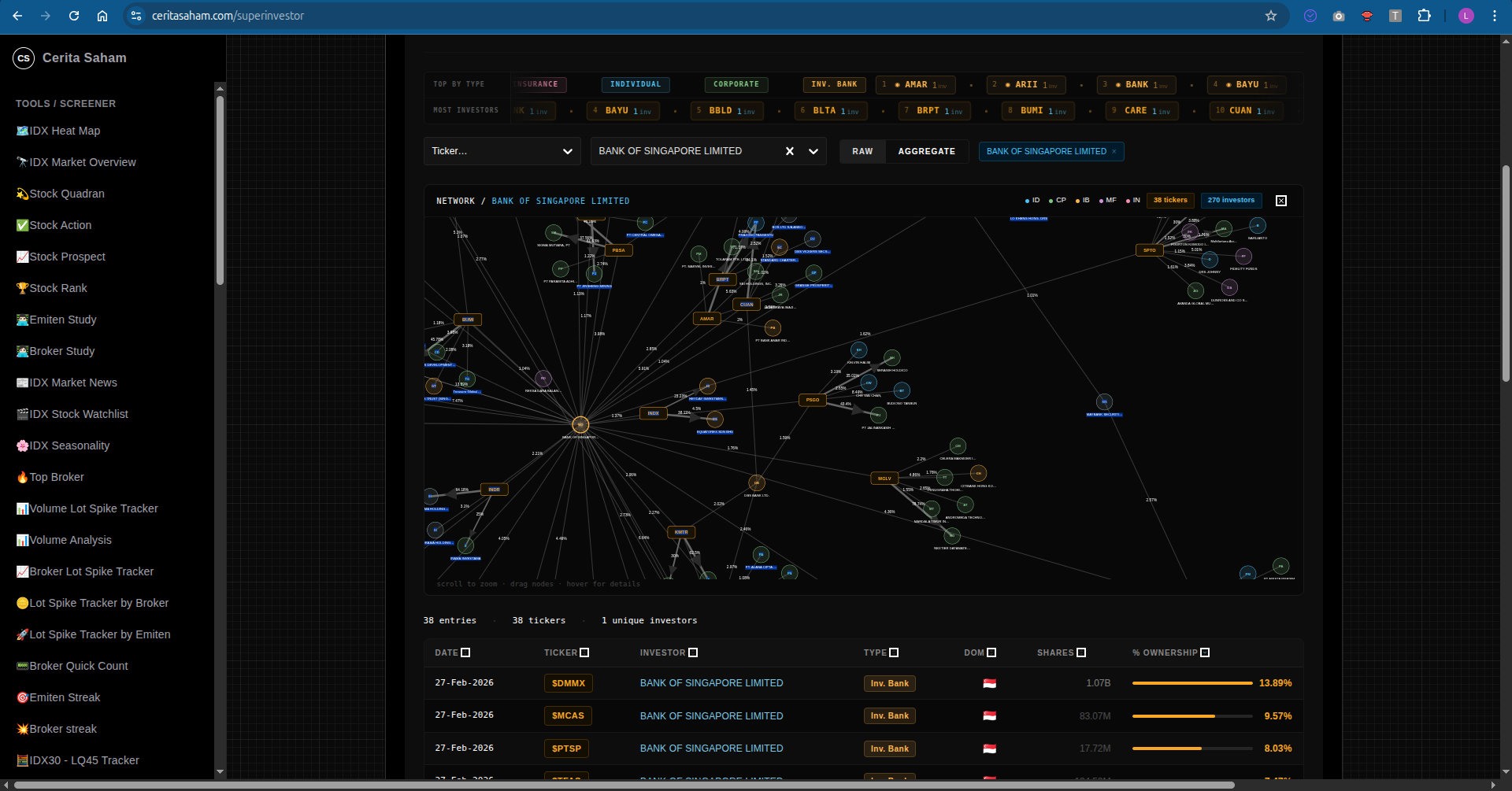Clear the Bank of Singapore investor selection

tap(789, 151)
